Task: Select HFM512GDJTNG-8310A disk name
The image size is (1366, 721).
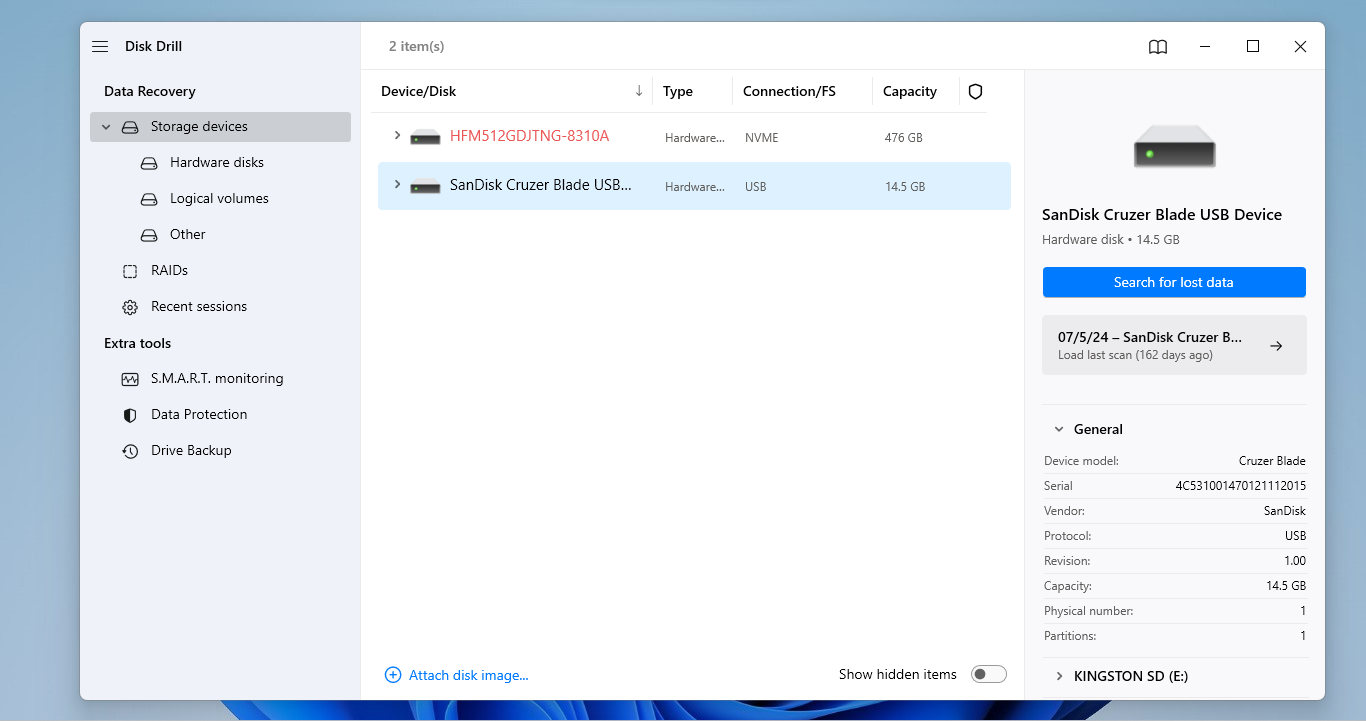Action: 529,136
